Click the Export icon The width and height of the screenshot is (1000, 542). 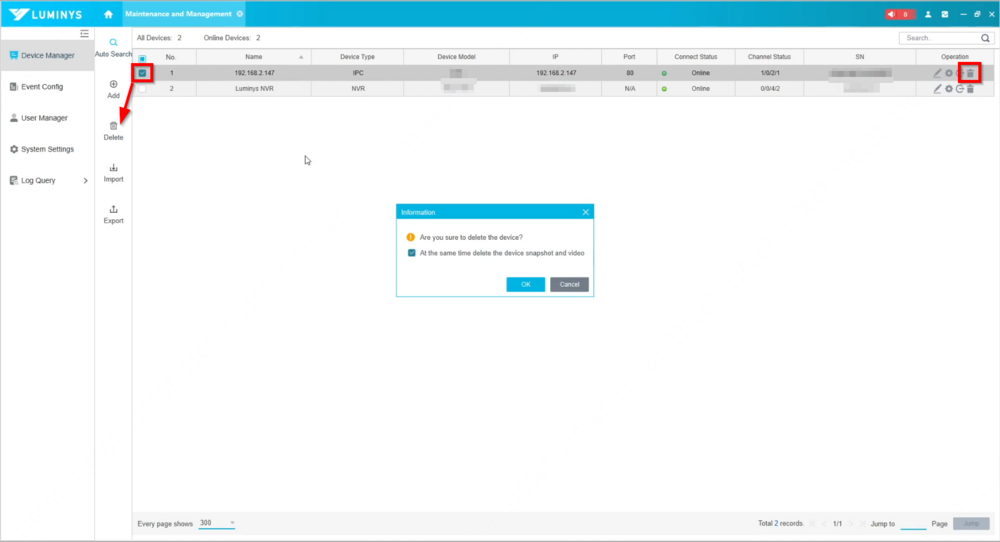coord(113,209)
